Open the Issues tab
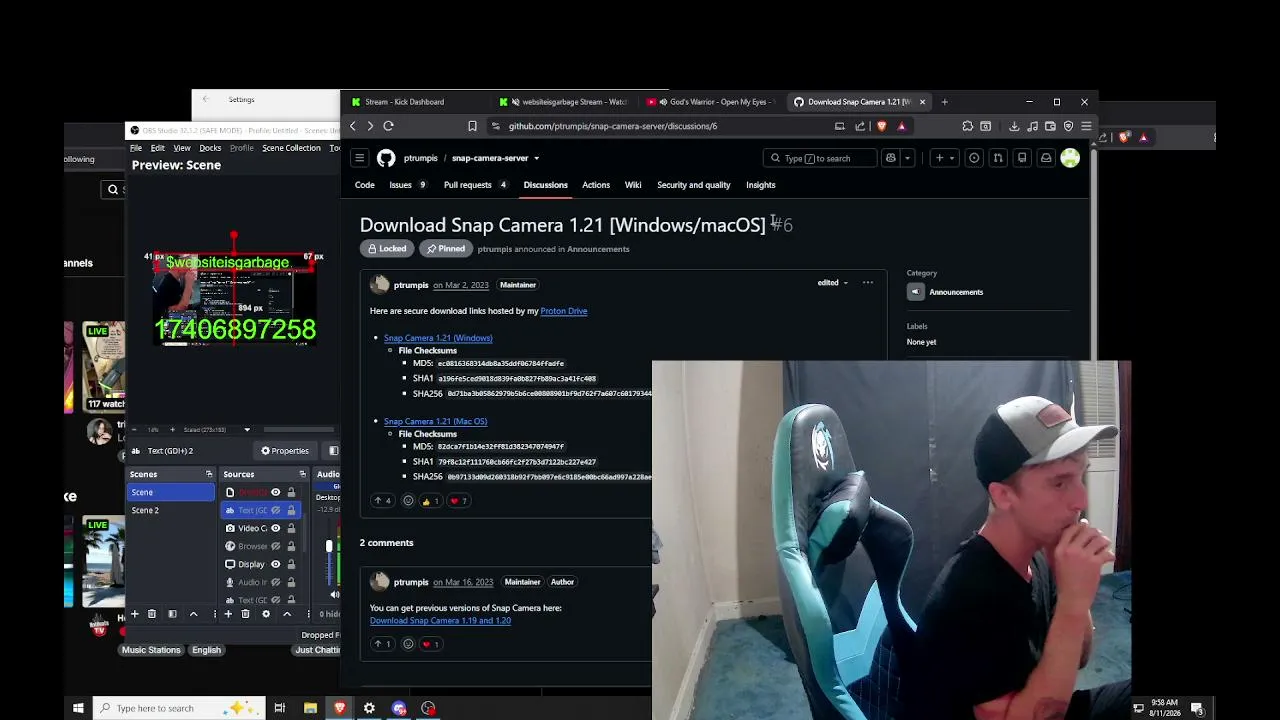Screen dimensions: 1280x720 click(408, 185)
